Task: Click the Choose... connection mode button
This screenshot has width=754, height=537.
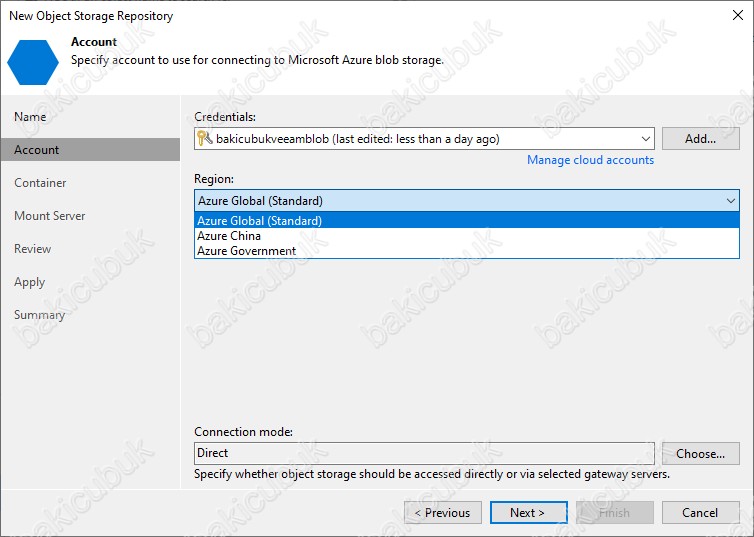Action: click(x=700, y=453)
